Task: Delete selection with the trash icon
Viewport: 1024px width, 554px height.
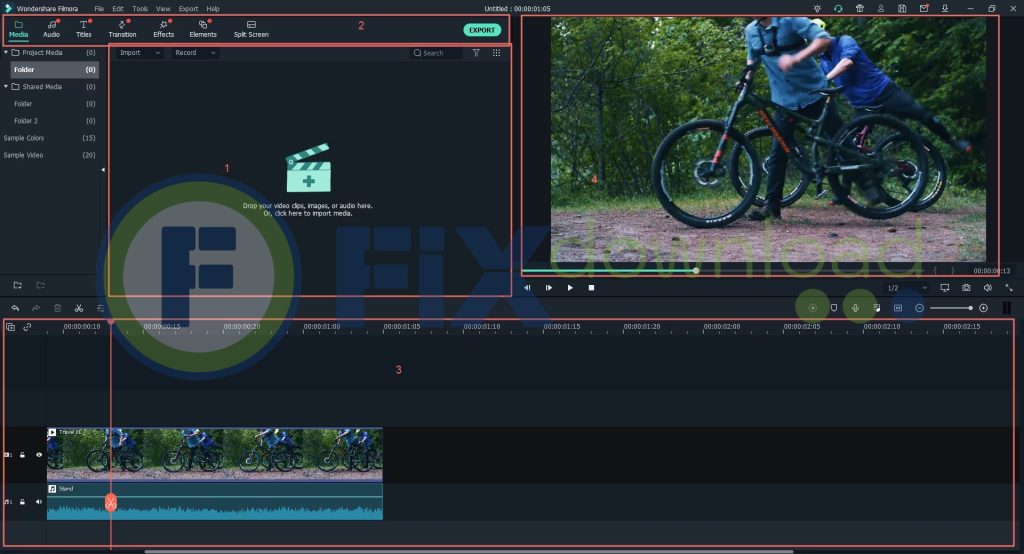Action: coord(58,308)
